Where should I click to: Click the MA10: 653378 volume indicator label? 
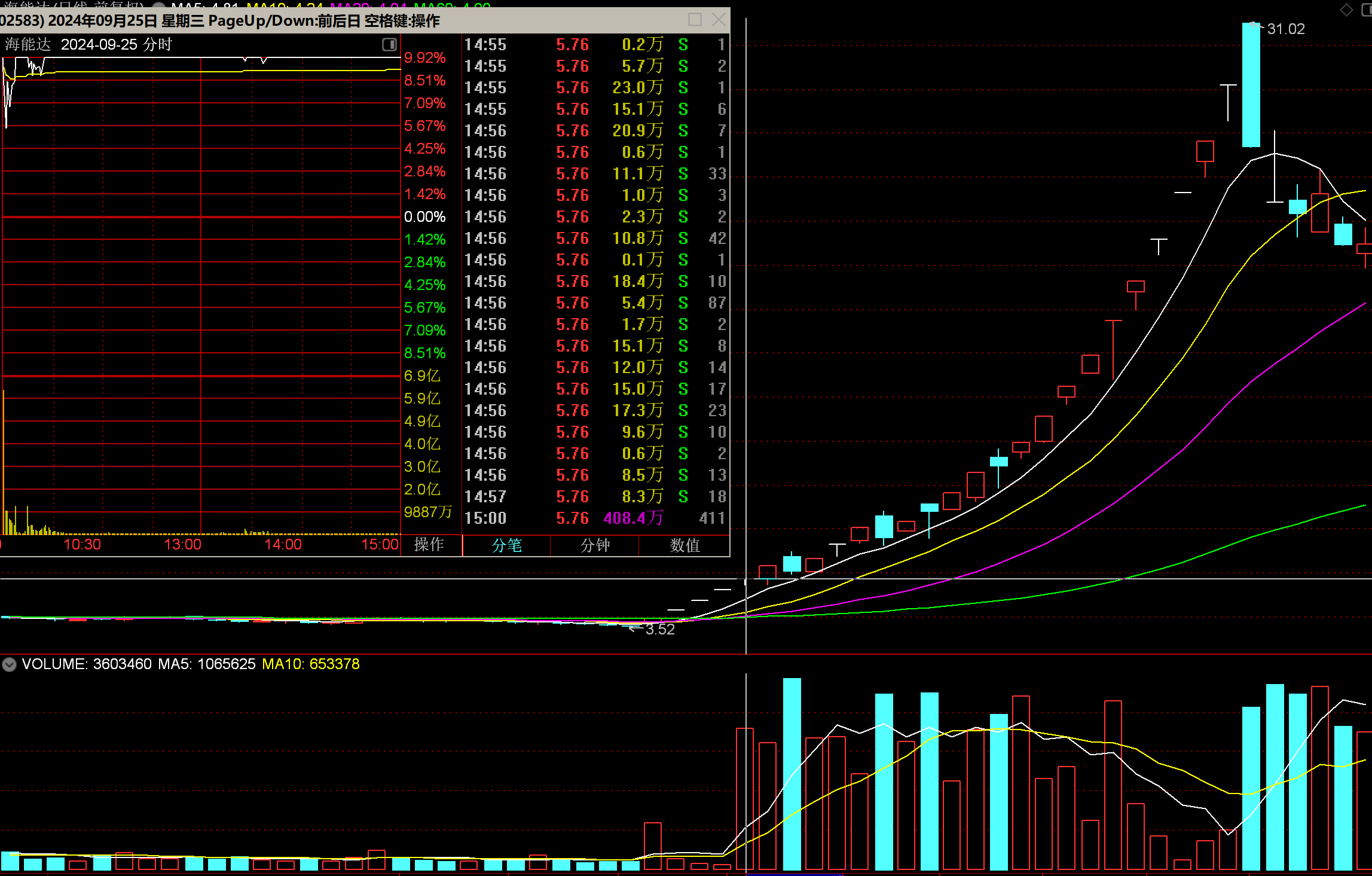[x=310, y=664]
